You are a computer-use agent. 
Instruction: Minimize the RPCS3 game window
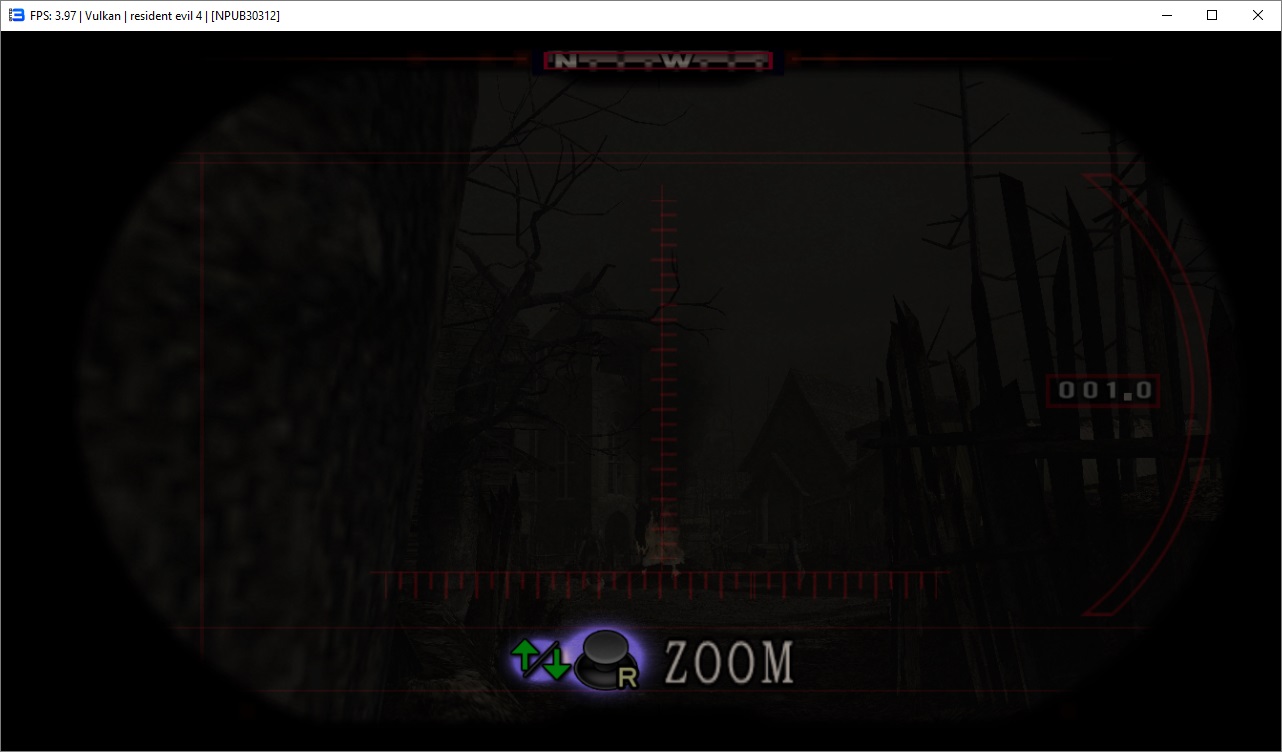1165,15
